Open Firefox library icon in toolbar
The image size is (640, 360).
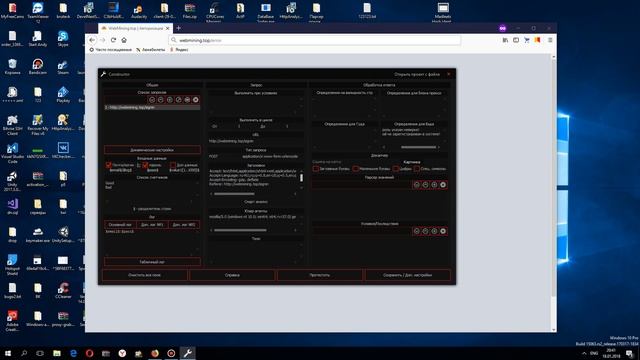pyautogui.click(x=505, y=40)
